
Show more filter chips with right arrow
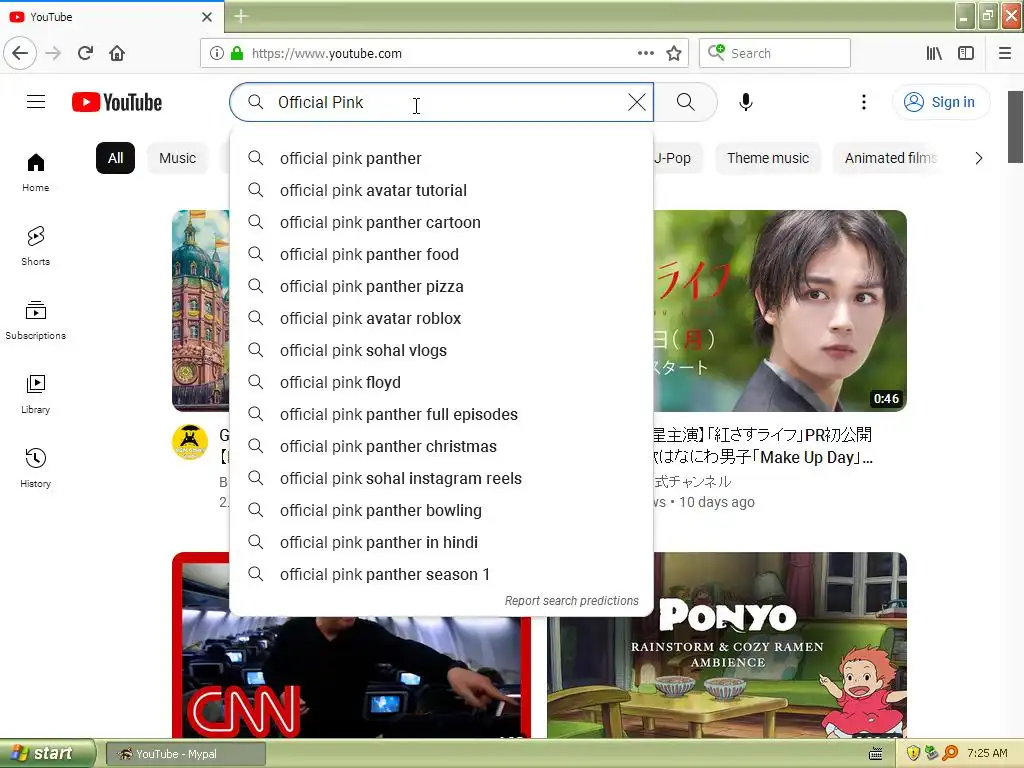coord(978,158)
